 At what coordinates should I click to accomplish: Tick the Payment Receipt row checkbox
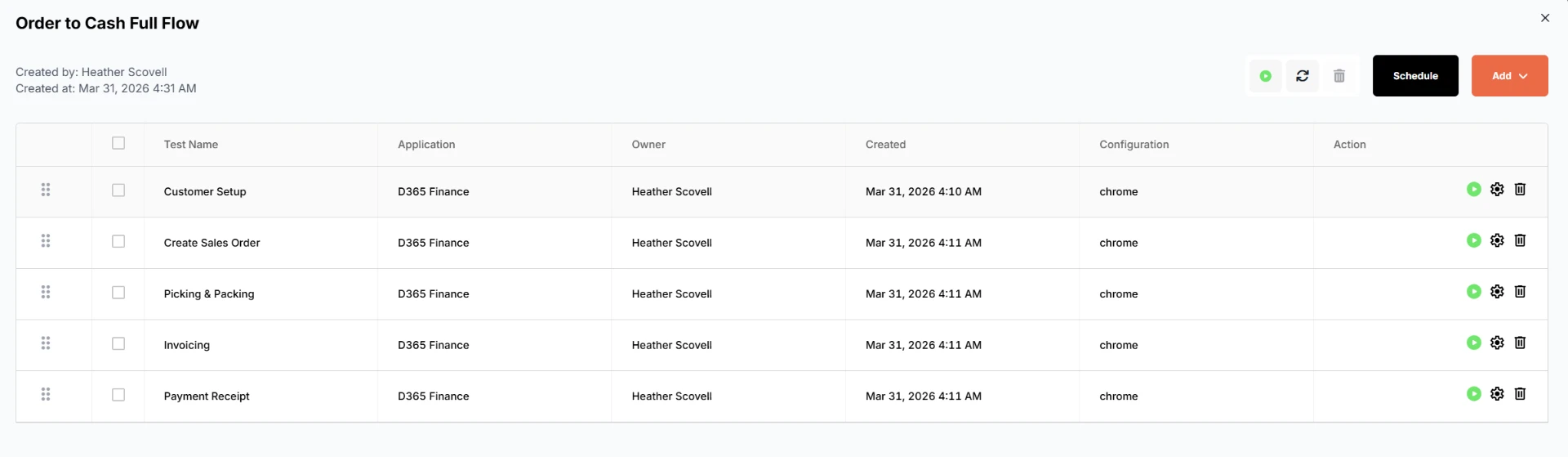118,395
